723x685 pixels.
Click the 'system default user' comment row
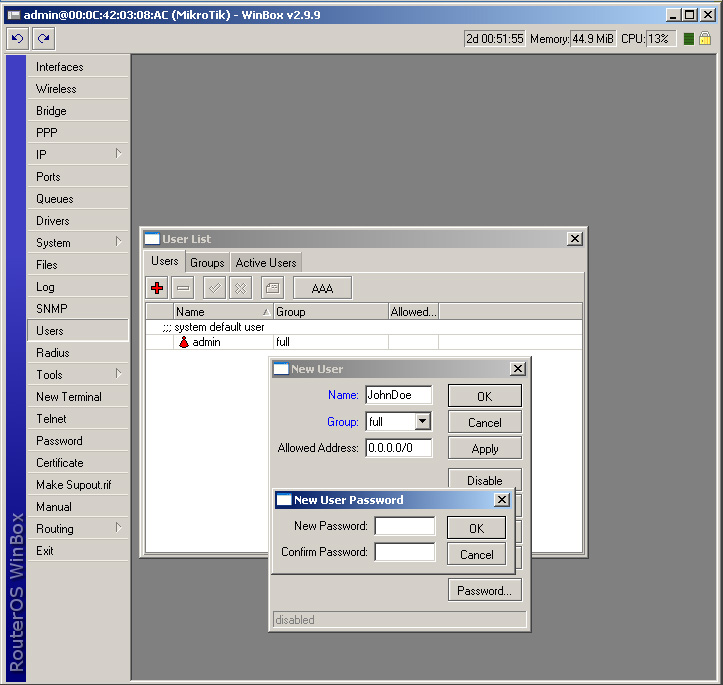click(x=364, y=327)
